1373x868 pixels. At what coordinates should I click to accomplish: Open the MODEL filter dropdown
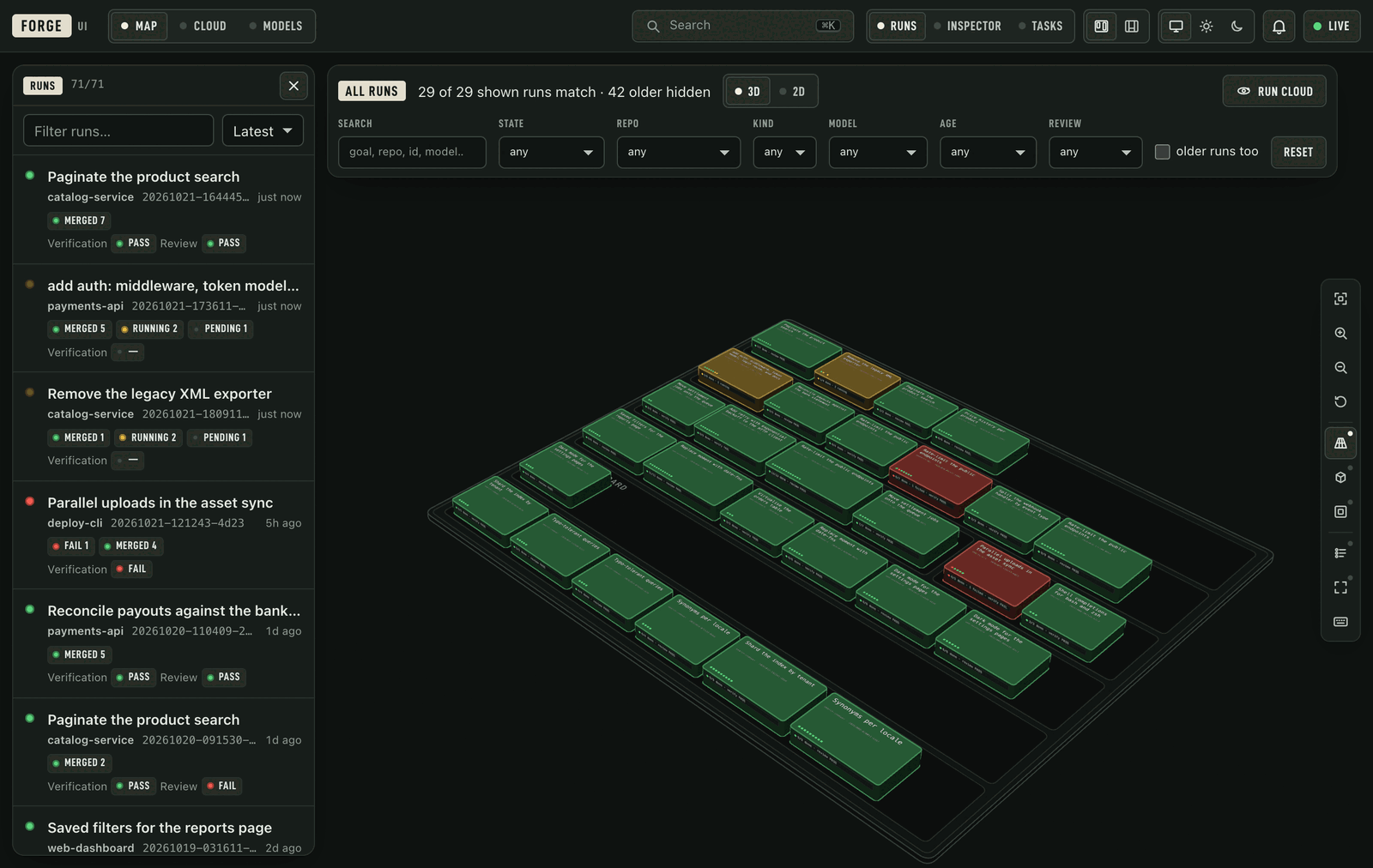coord(878,153)
